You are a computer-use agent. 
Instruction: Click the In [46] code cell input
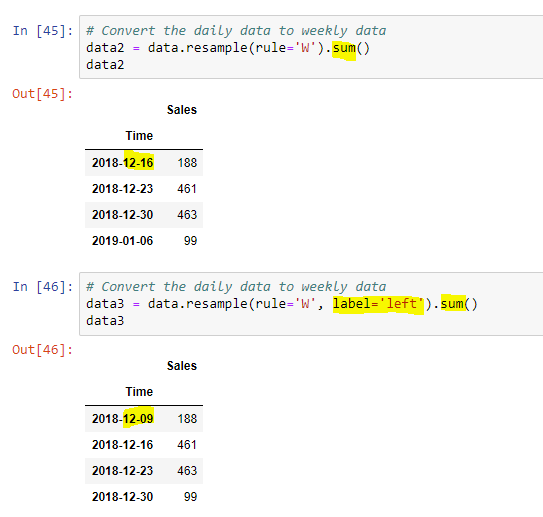(311, 304)
